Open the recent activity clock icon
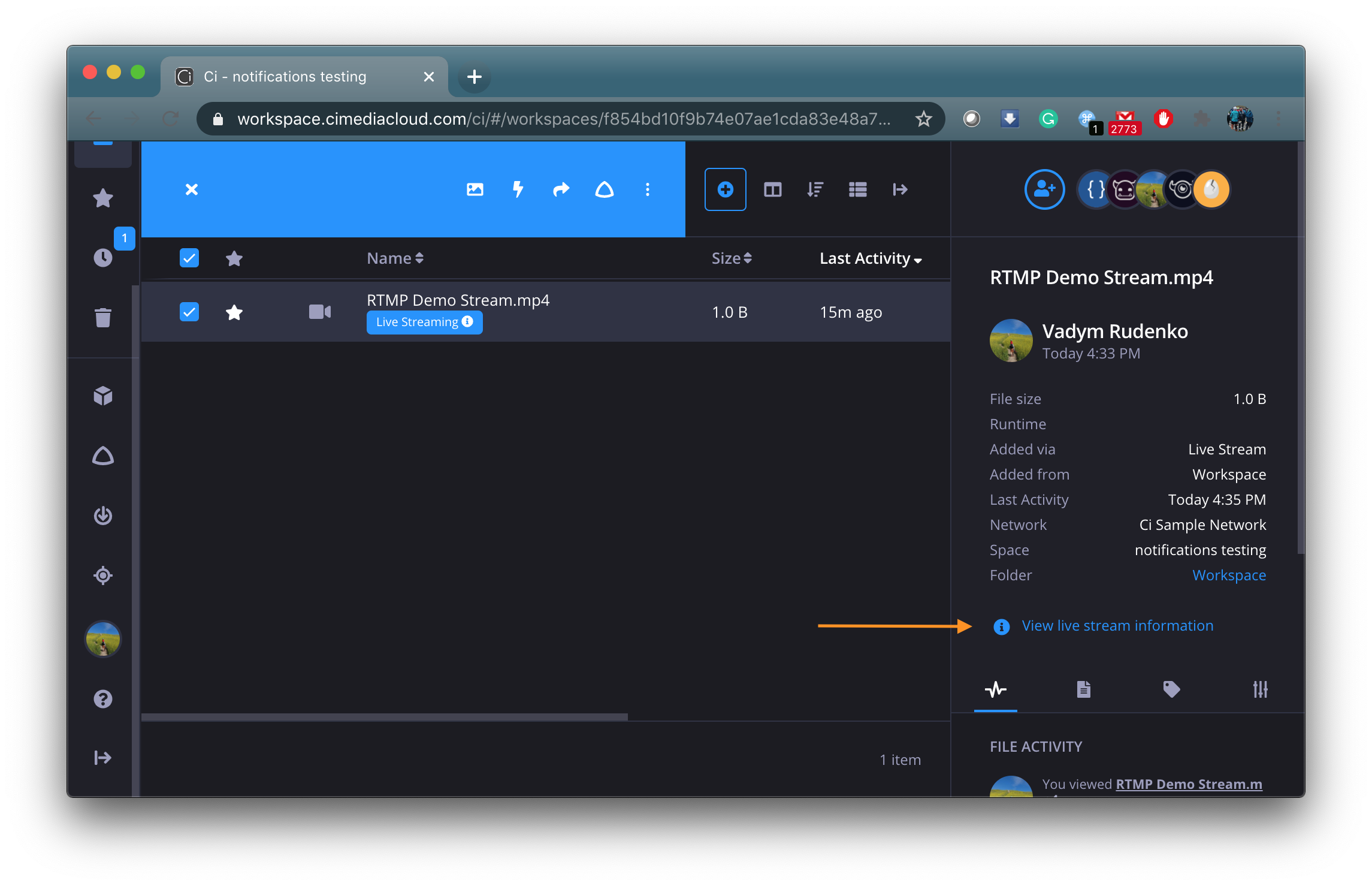The image size is (1372, 886). [x=103, y=258]
